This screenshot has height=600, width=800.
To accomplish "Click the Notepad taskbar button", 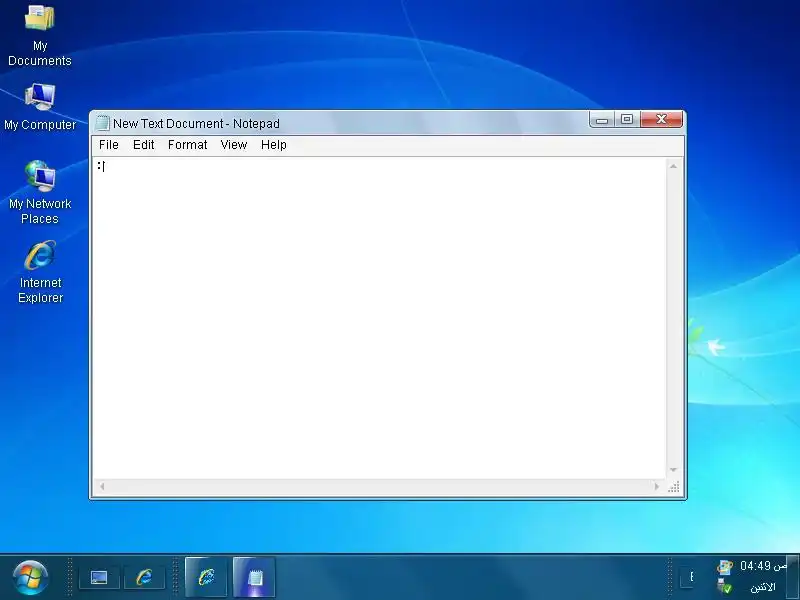I will pos(254,577).
